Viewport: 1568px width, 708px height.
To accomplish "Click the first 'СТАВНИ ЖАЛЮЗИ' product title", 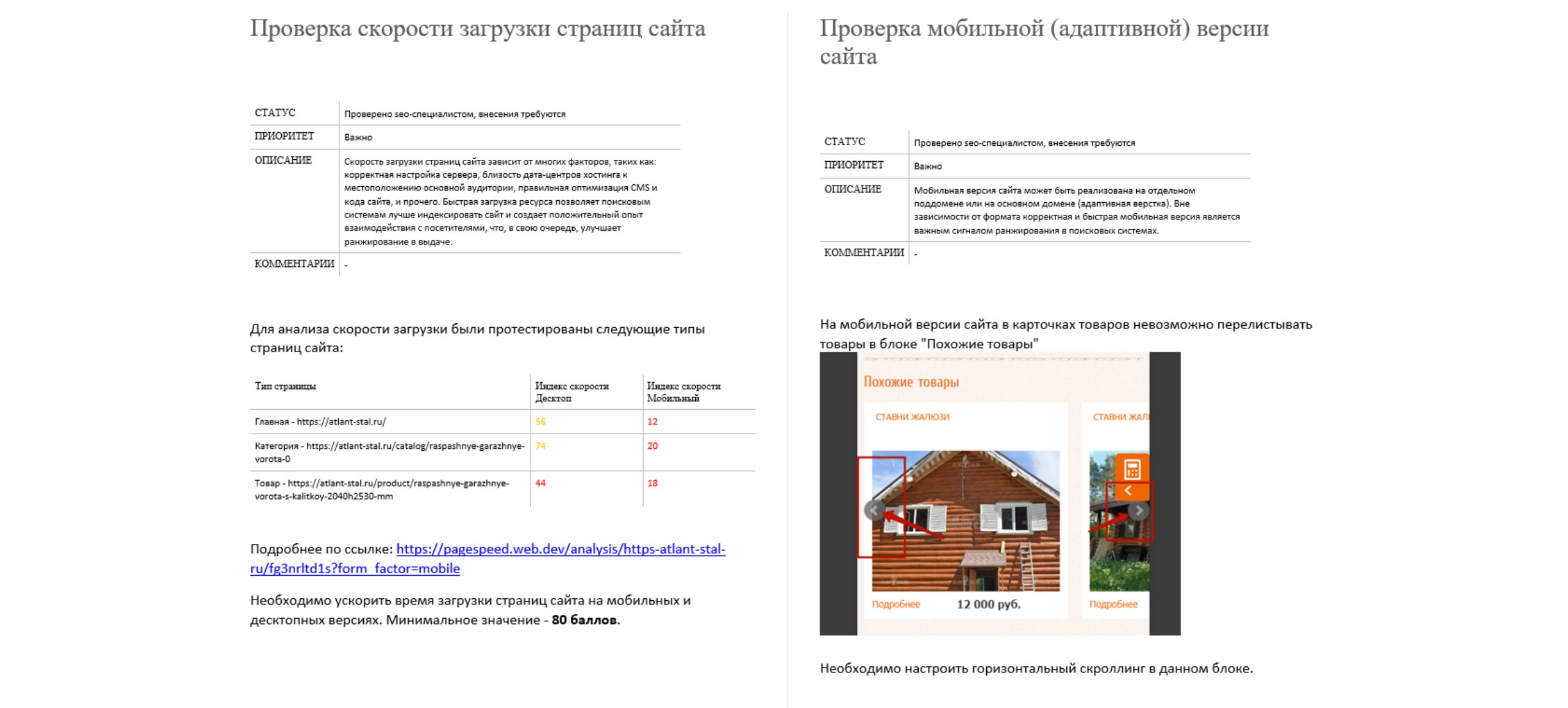I will tap(912, 417).
